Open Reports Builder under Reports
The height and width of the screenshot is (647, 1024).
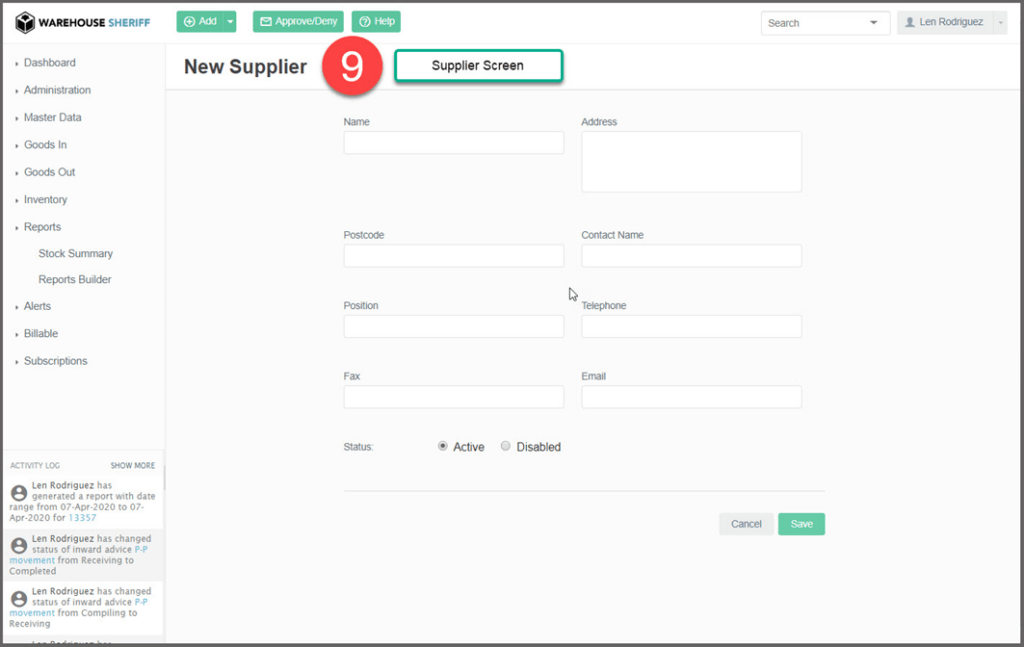coord(75,280)
